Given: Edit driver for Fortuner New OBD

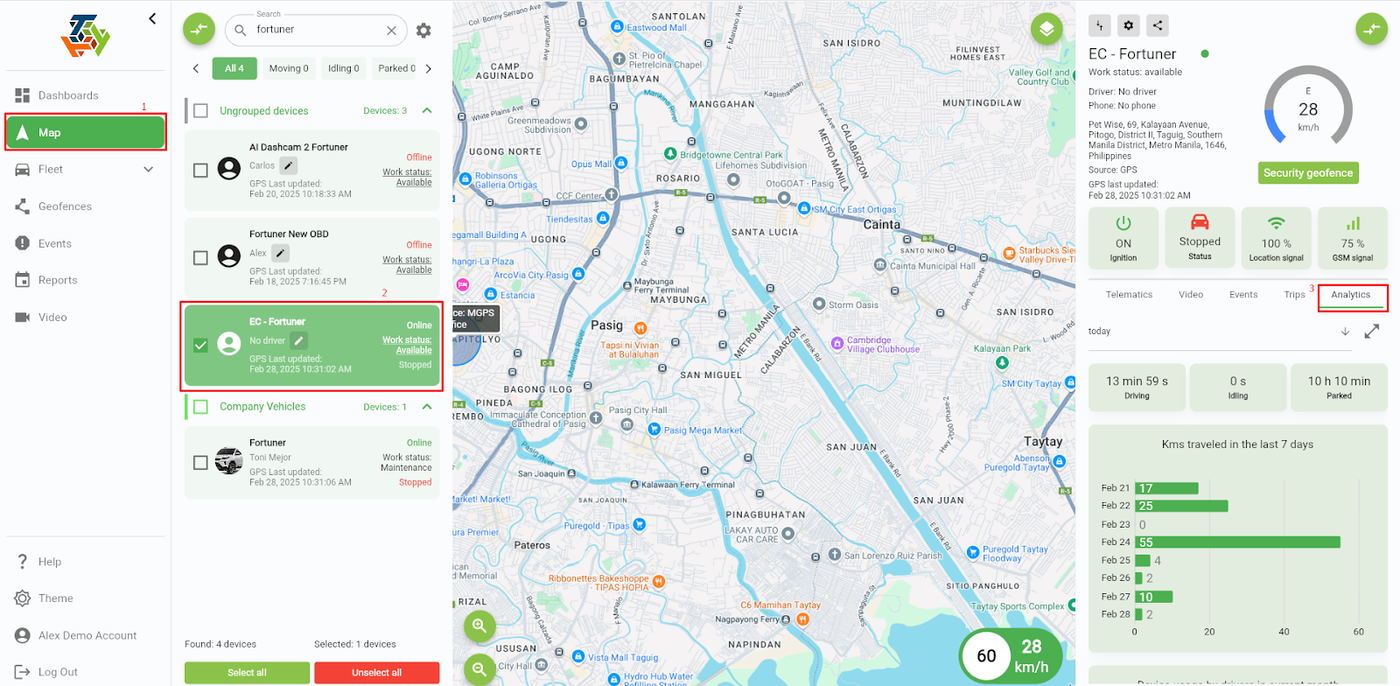Looking at the screenshot, I should pos(281,253).
